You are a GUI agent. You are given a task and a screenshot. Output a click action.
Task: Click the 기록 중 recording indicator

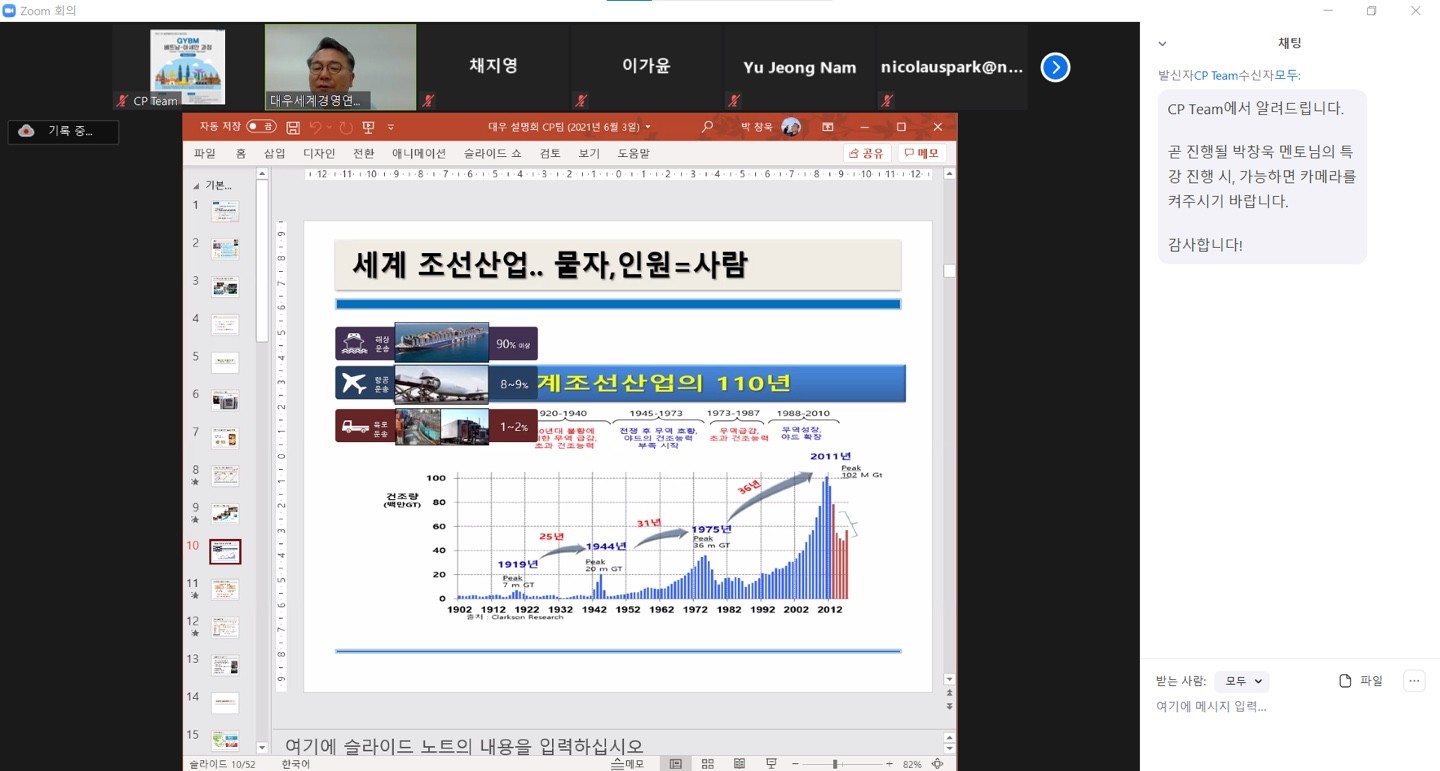63,131
